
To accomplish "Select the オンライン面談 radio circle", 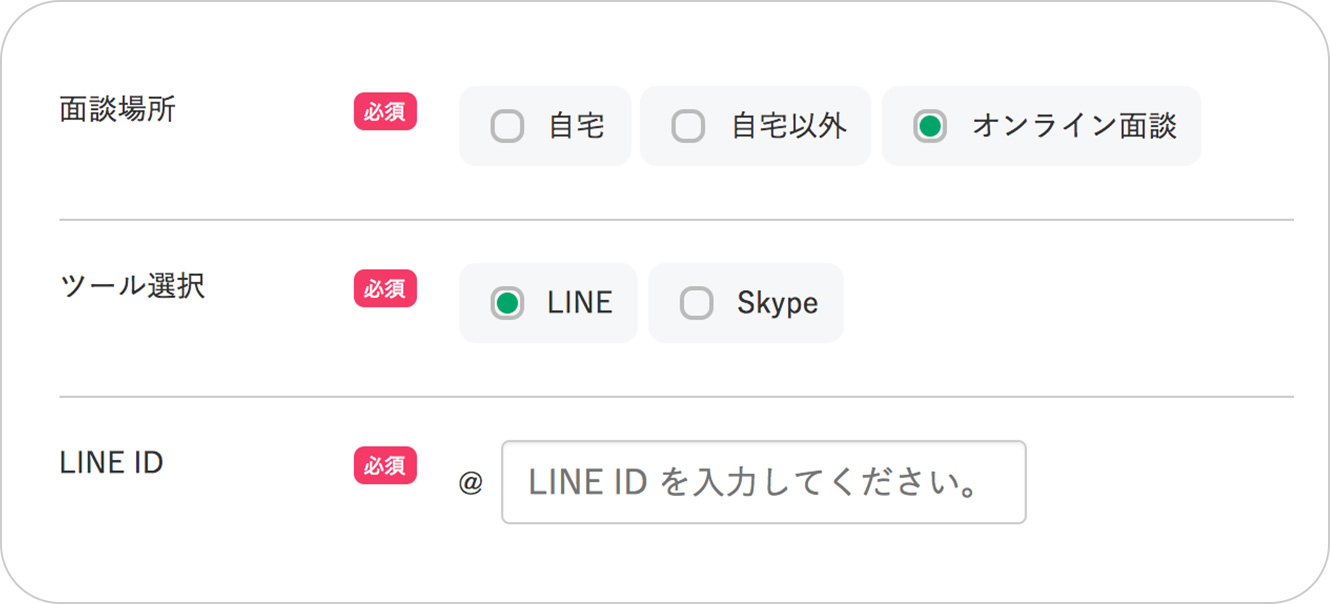I will 930,127.
